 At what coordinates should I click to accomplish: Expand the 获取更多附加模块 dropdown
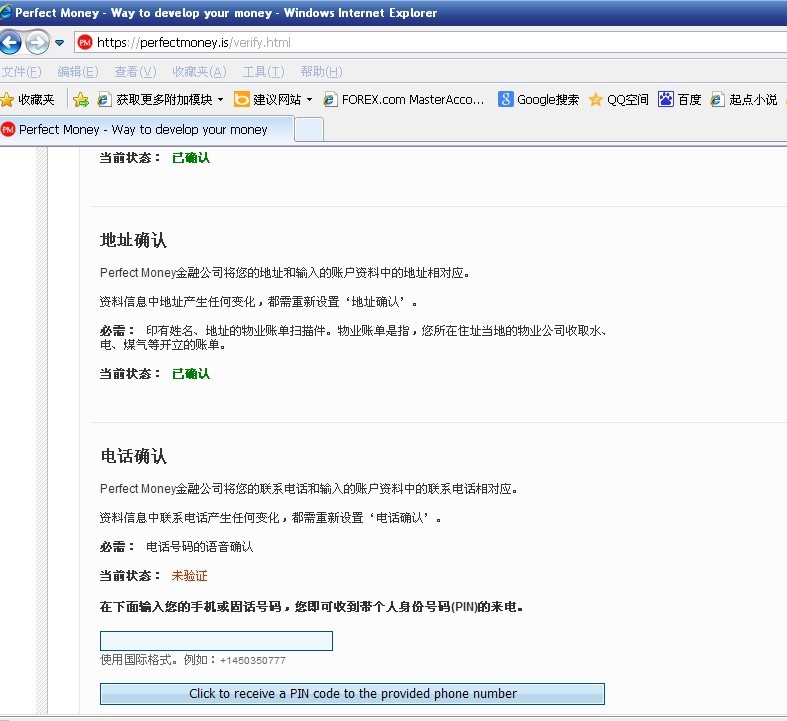pyautogui.click(x=220, y=100)
